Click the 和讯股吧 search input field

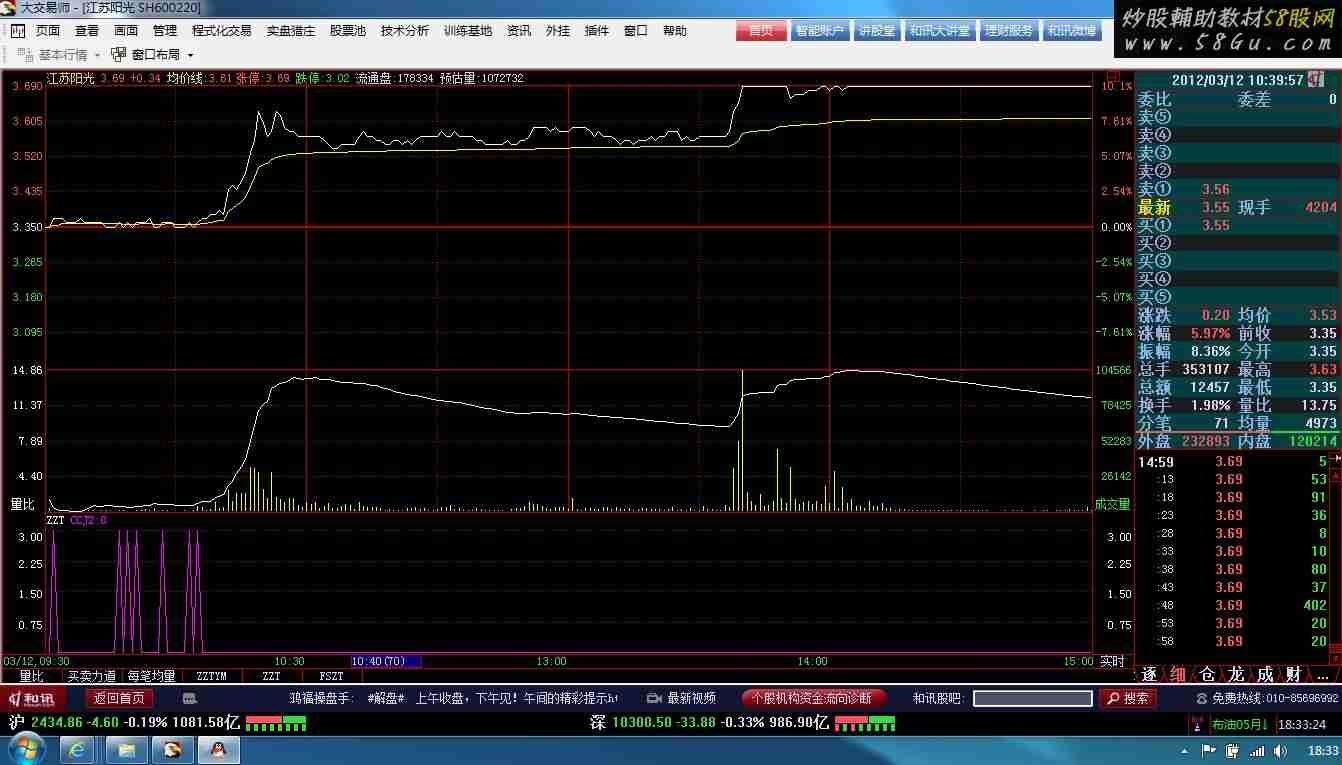click(x=1032, y=698)
